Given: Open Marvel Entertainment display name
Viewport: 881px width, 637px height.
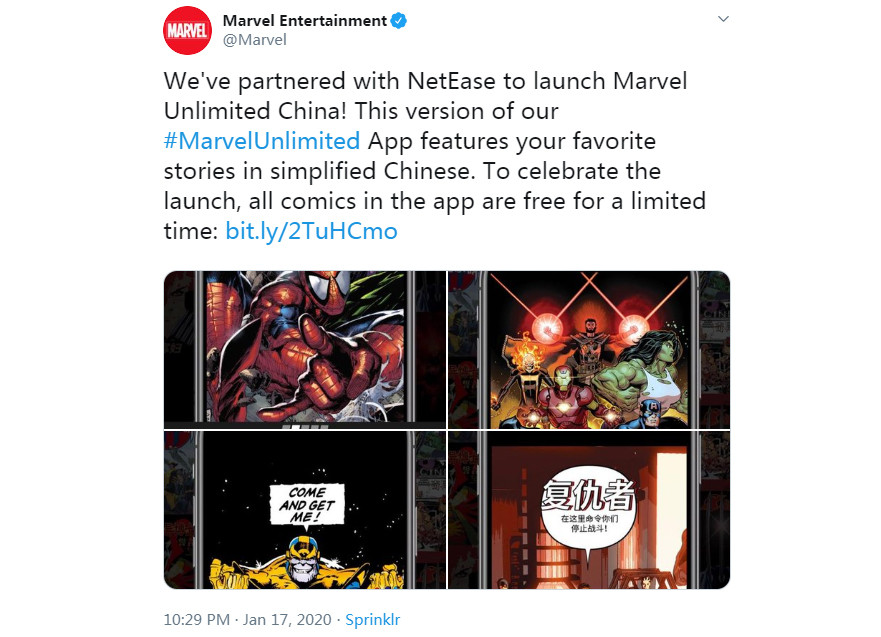Looking at the screenshot, I should (x=305, y=21).
